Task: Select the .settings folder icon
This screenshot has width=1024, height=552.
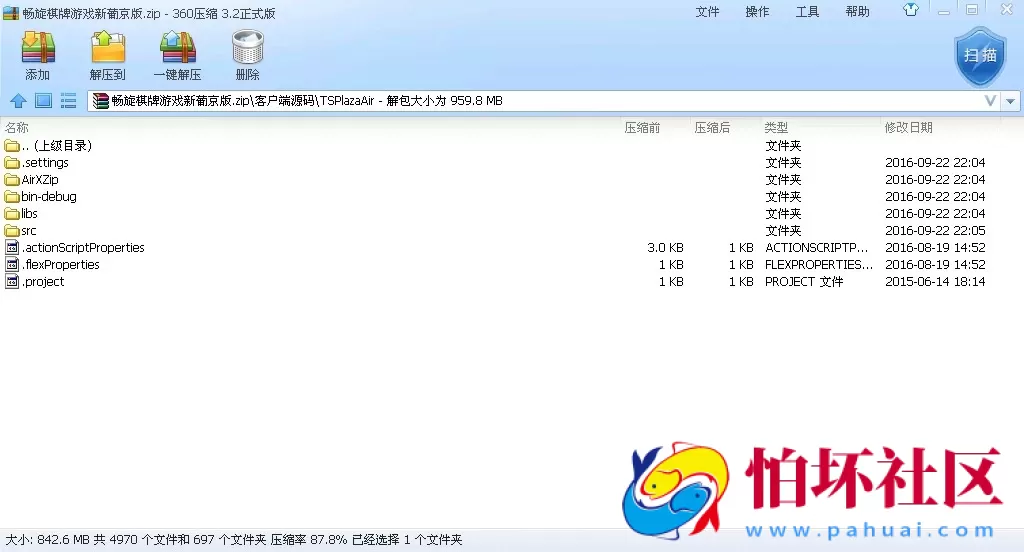Action: [x=12, y=163]
